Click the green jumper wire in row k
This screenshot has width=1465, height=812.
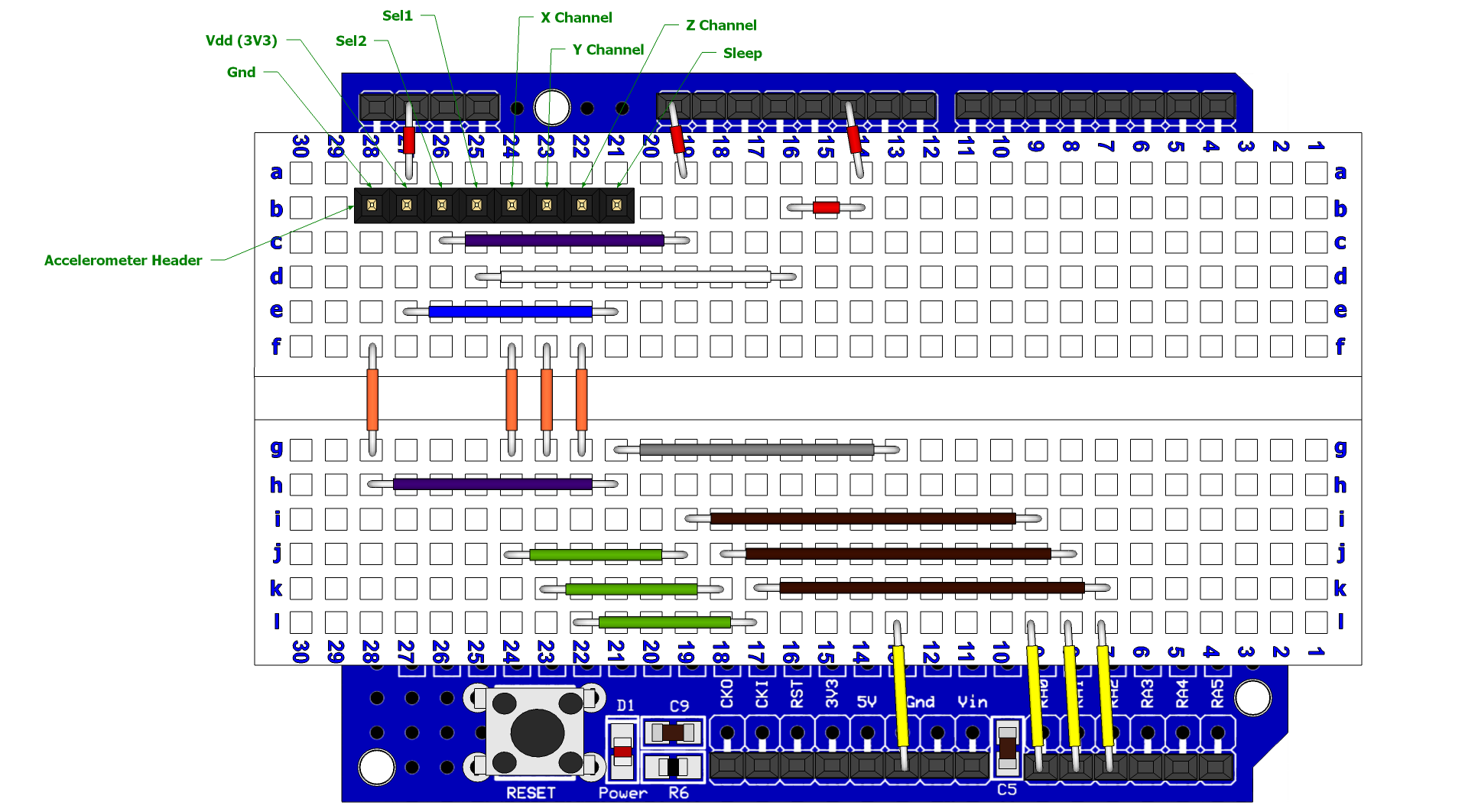pos(632,589)
